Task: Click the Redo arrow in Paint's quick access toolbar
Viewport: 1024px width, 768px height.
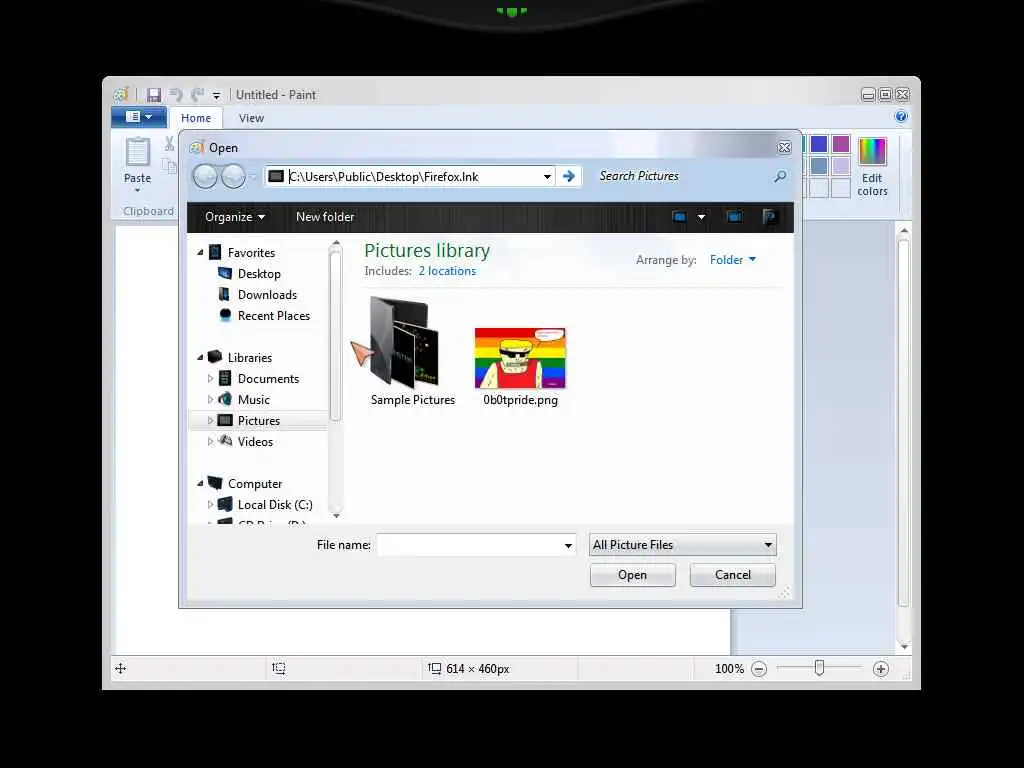Action: (197, 95)
